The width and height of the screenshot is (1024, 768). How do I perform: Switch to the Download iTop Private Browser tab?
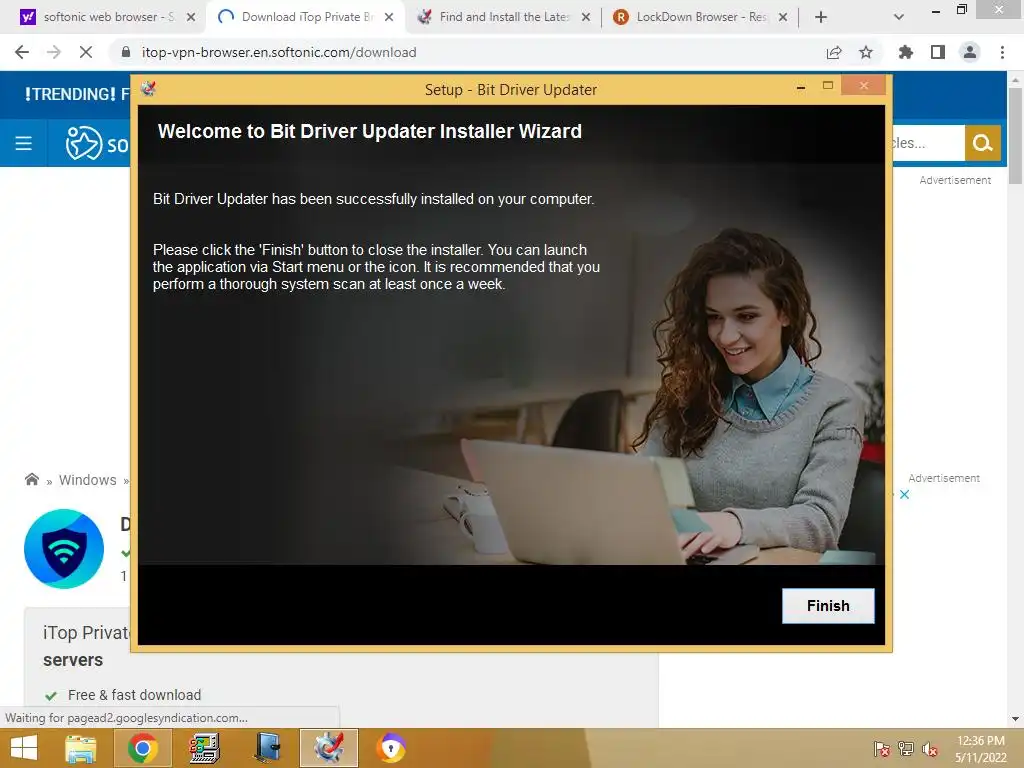click(304, 17)
